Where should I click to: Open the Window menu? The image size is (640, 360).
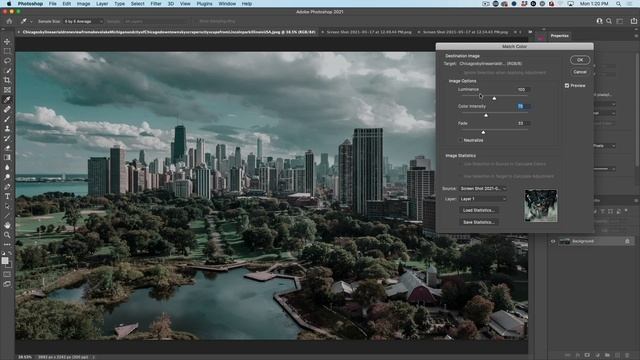227,4
